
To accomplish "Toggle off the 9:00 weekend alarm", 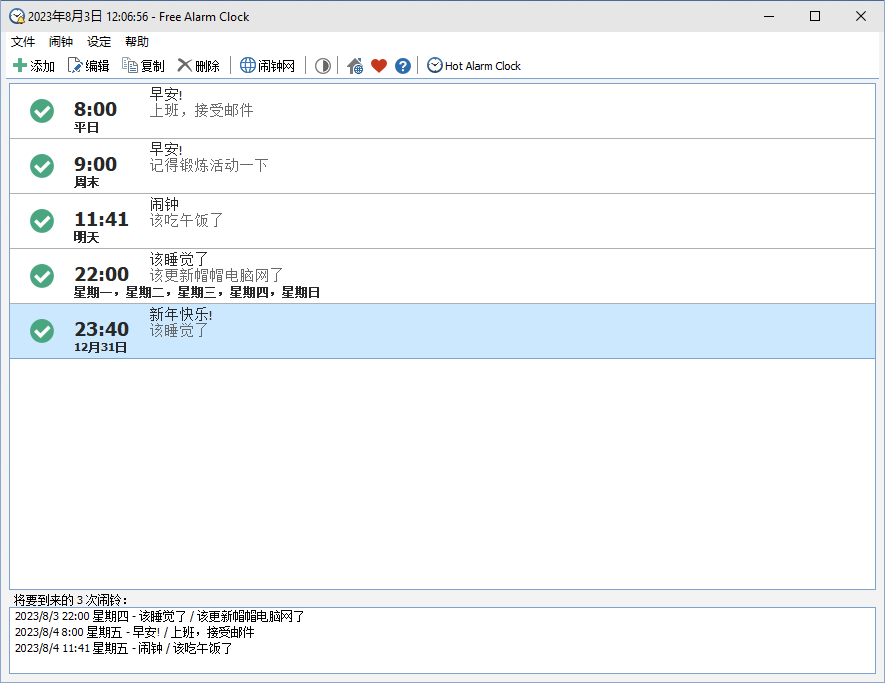I will 42,166.
